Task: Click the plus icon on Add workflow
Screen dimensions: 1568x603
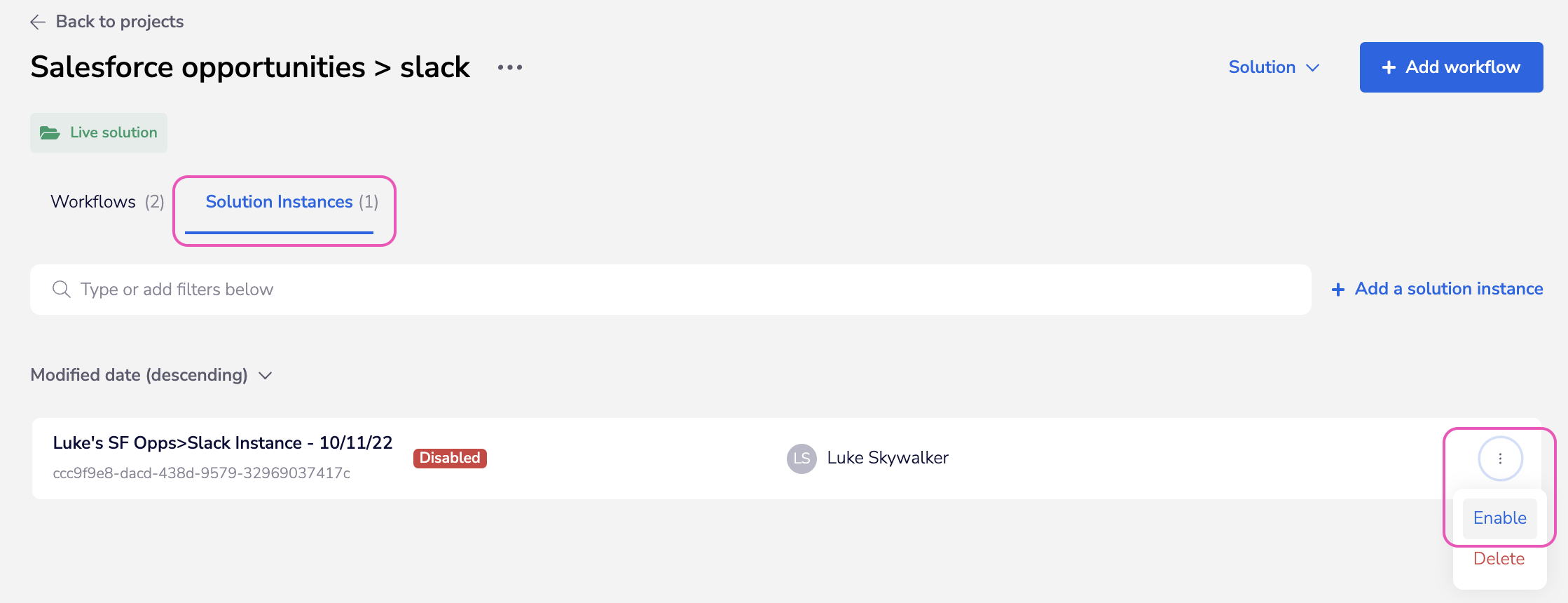Action: [x=1389, y=67]
